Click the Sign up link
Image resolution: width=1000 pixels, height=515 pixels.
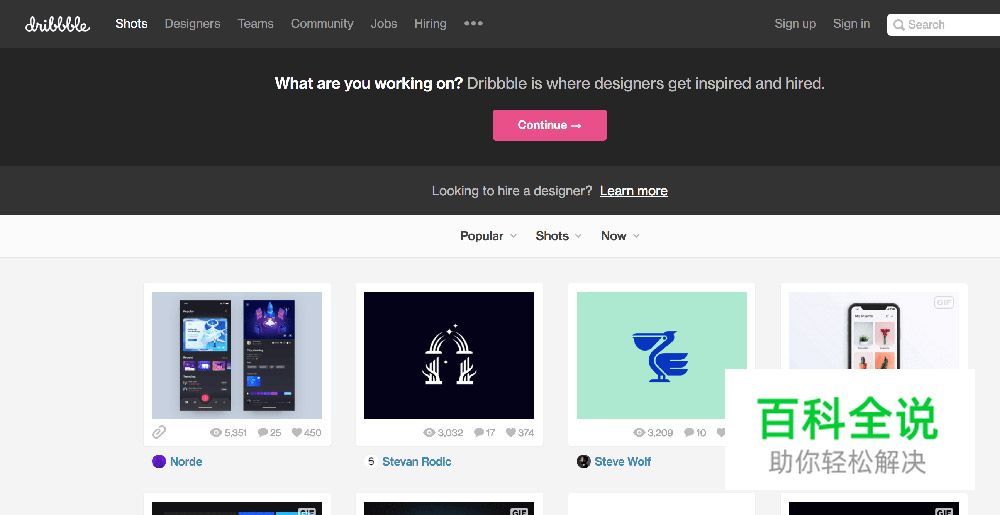(795, 24)
